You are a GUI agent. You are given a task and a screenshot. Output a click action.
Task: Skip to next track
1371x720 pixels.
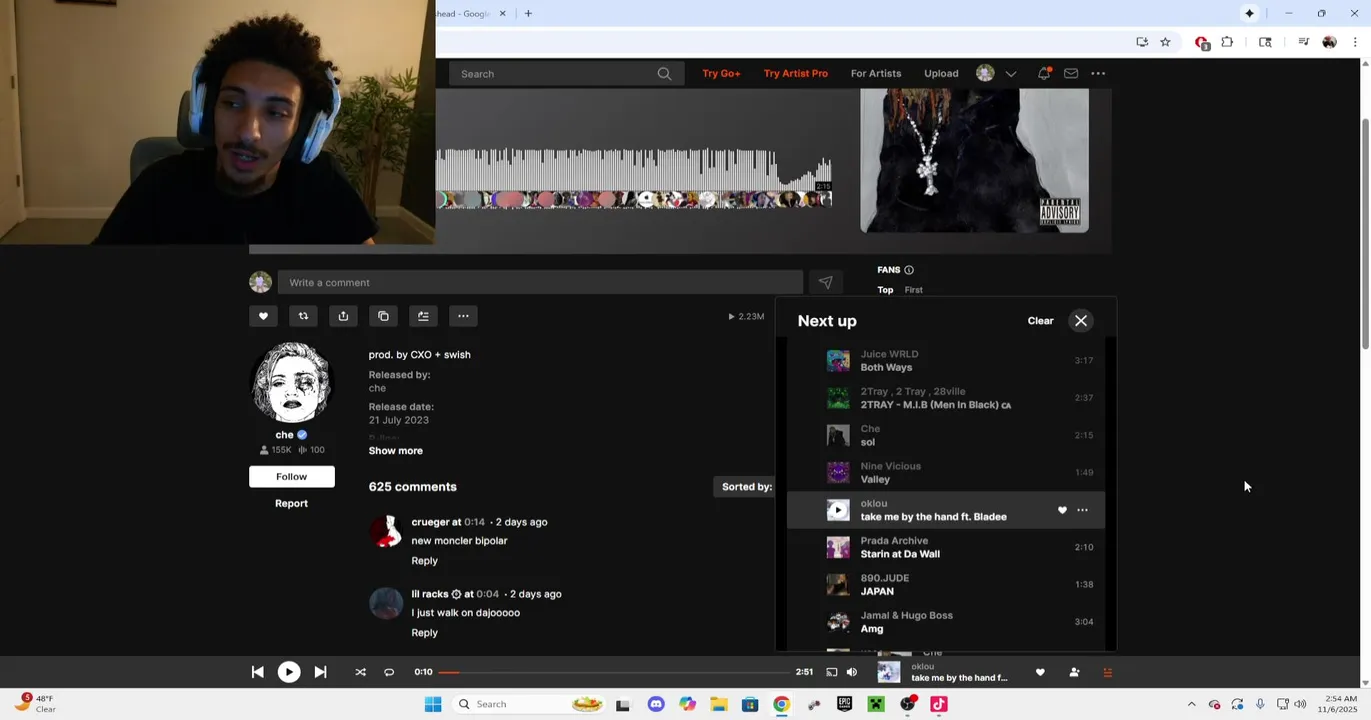click(x=320, y=672)
